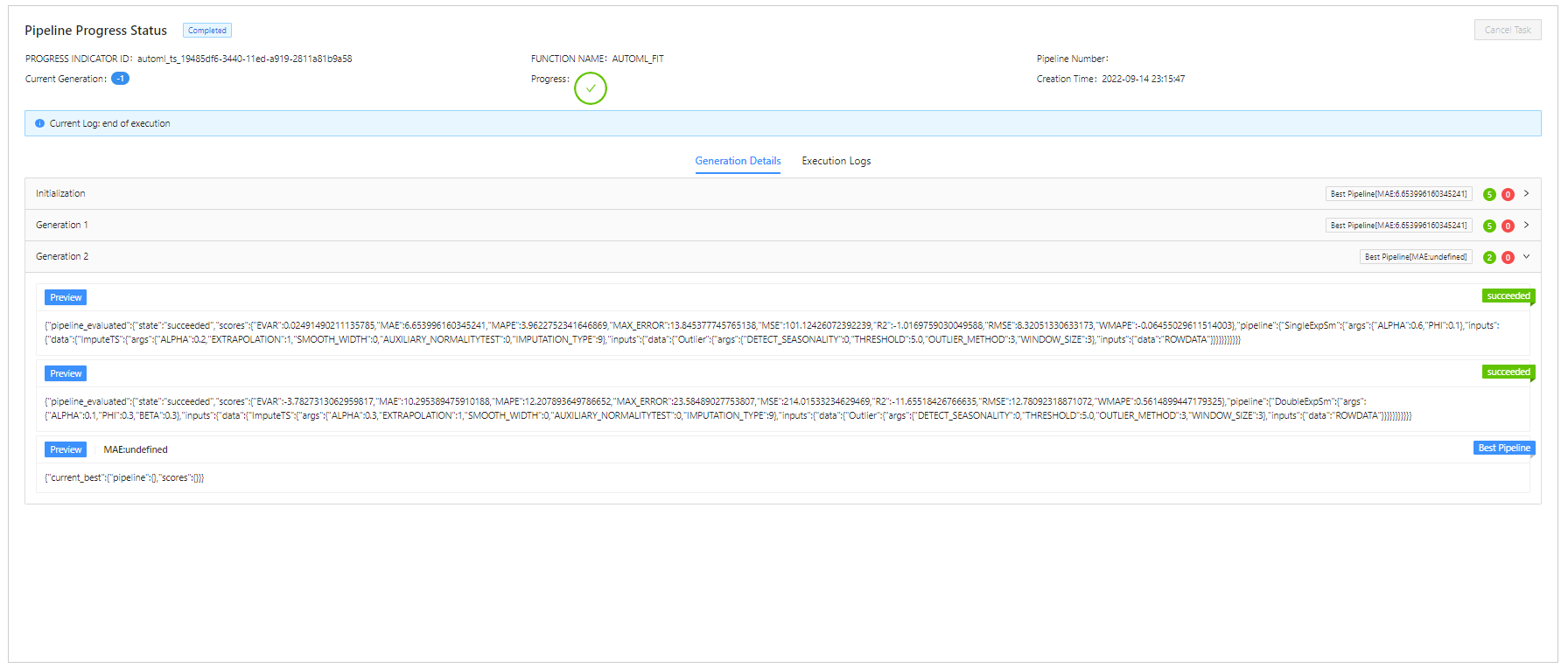
Task: Click red failure count badge in Generation 1 row
Action: (1508, 226)
